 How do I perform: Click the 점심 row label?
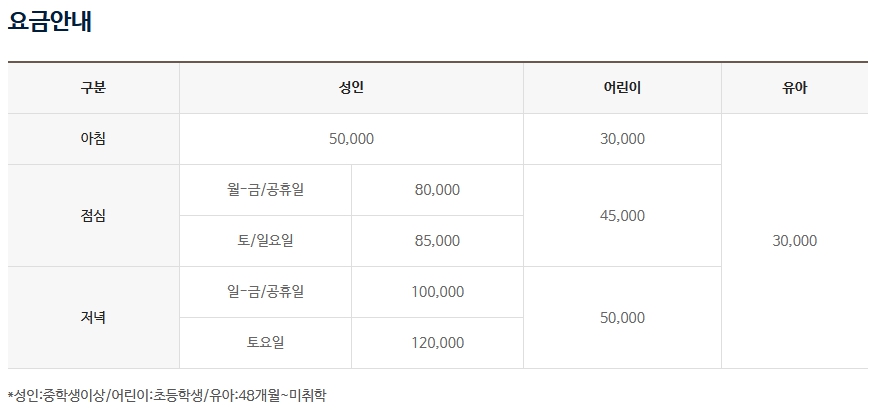click(93, 216)
